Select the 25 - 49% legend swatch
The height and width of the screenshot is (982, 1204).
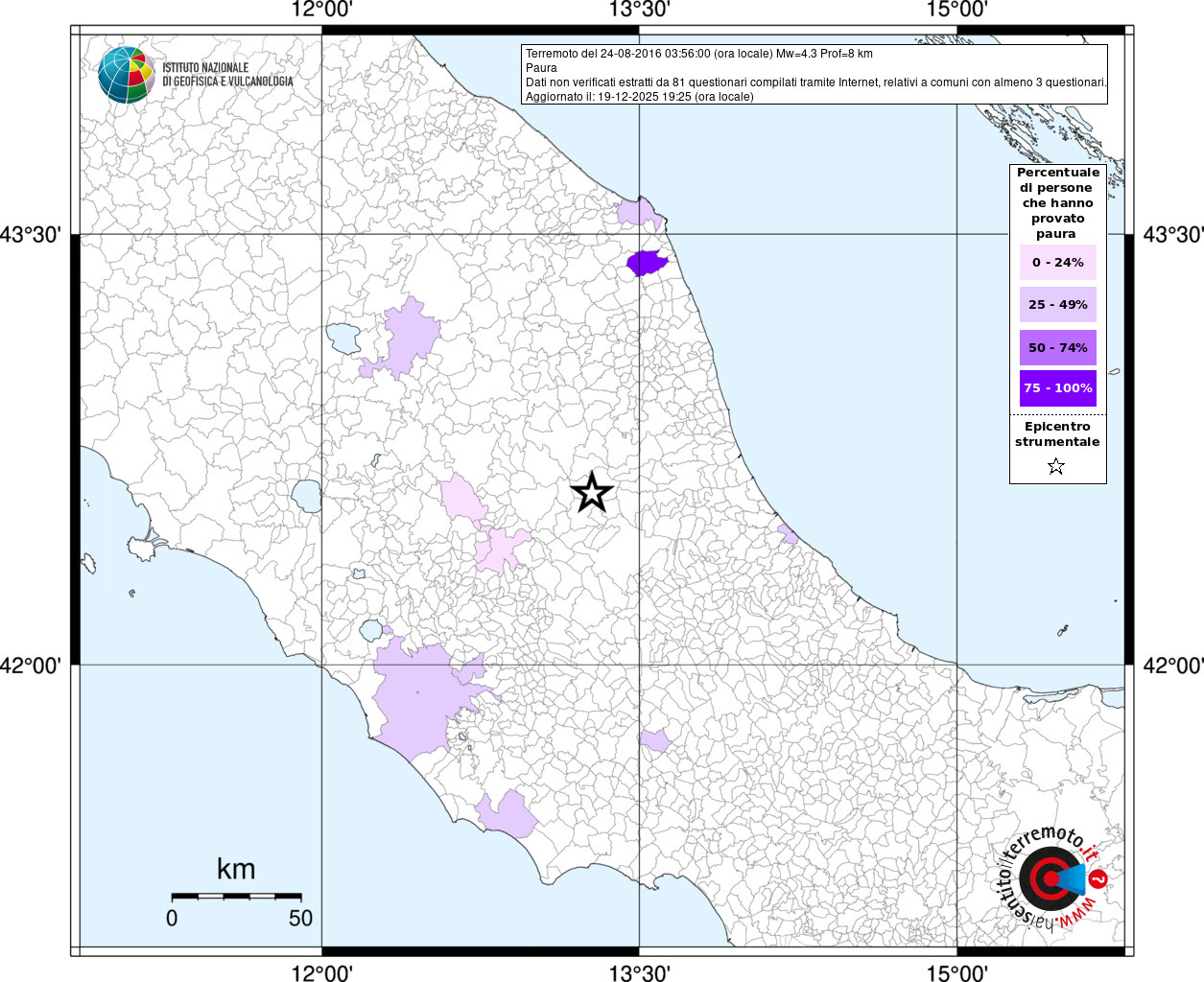pyautogui.click(x=1057, y=305)
